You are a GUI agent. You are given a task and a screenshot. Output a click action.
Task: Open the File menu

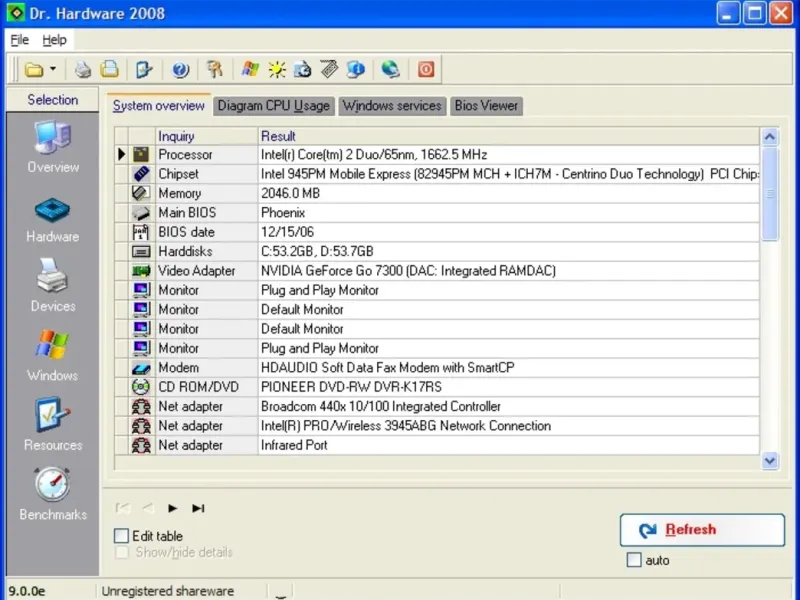click(x=20, y=40)
